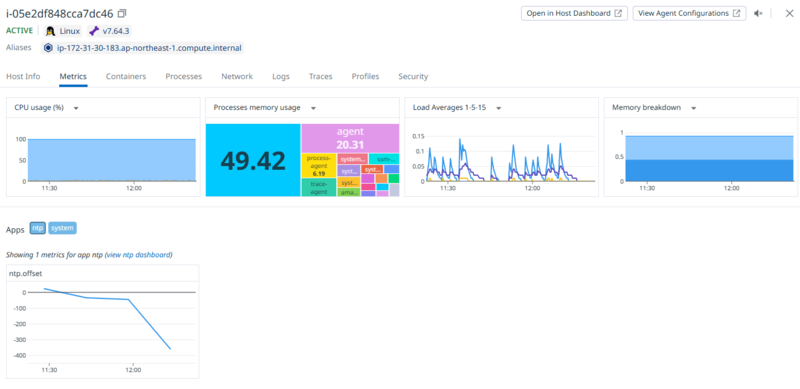The width and height of the screenshot is (800, 389).
Task: Click the hexagon icon beside the alias
Action: 48,48
